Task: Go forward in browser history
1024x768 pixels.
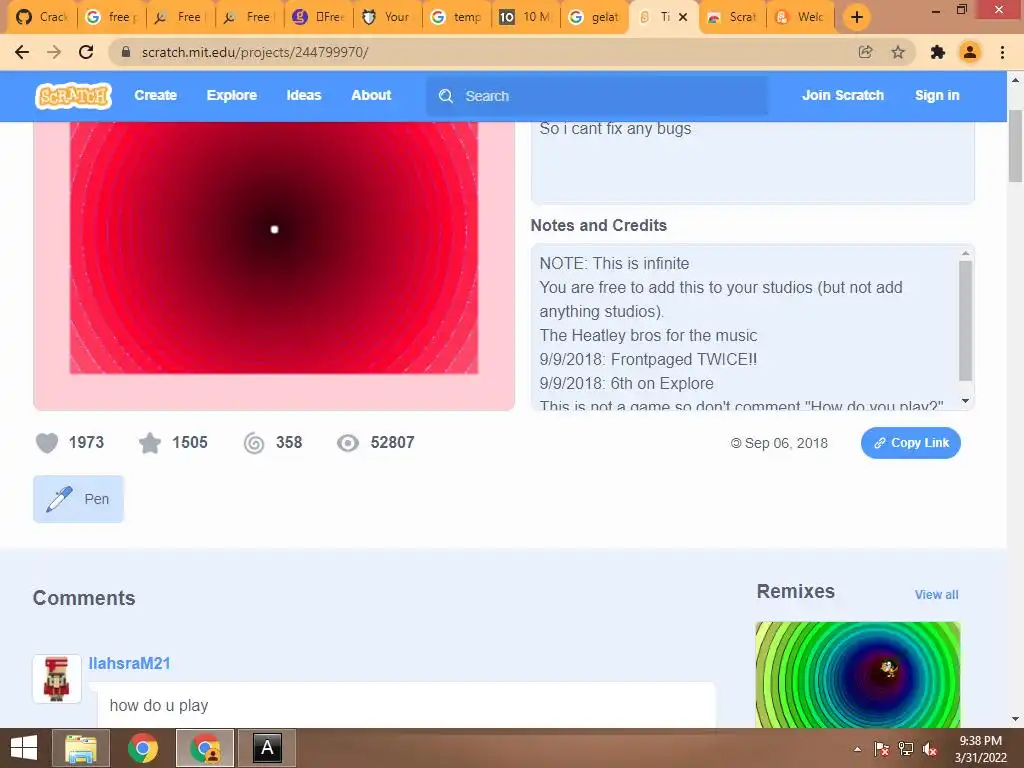Action: [x=54, y=52]
